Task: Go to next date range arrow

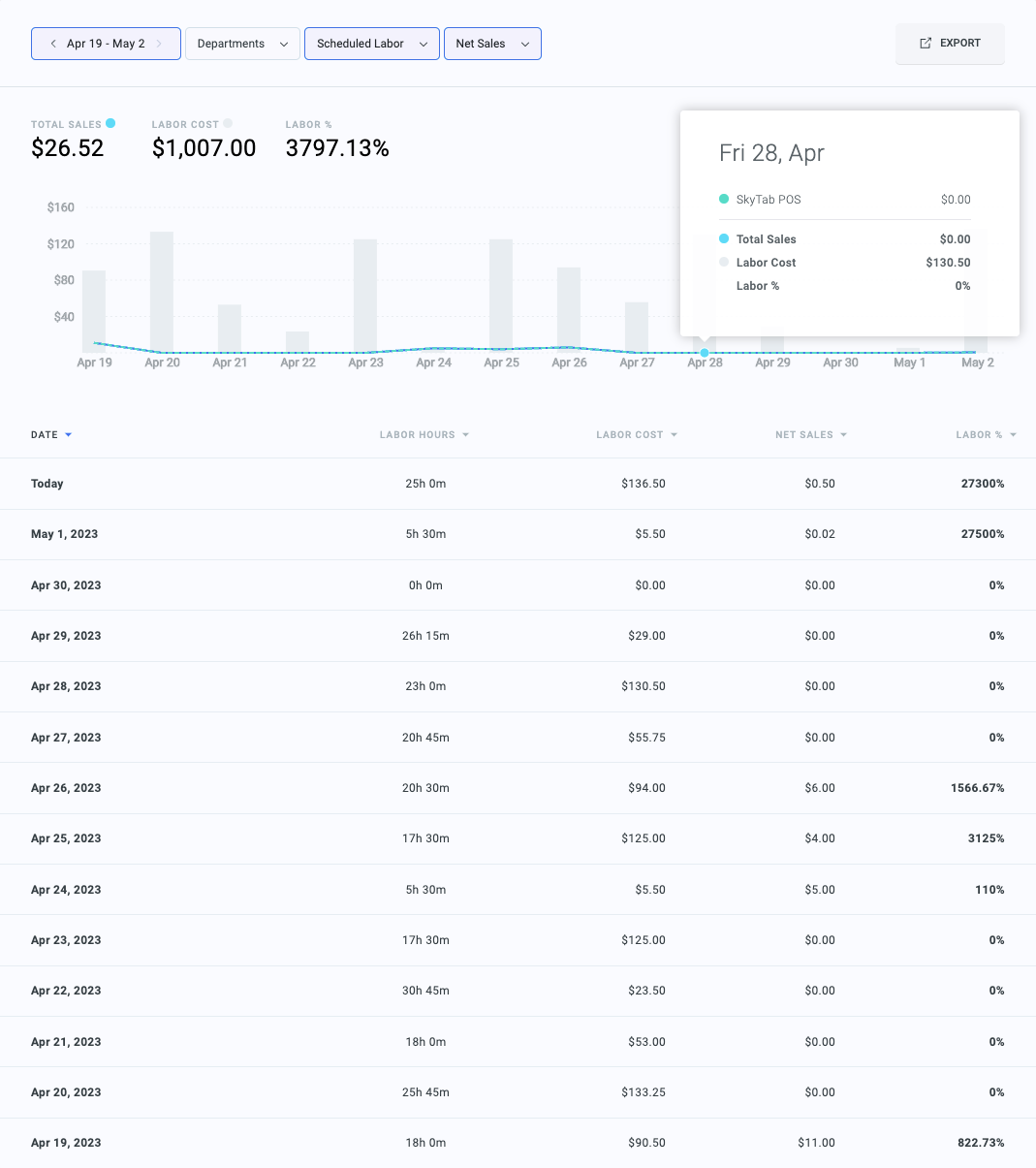Action: (x=159, y=44)
